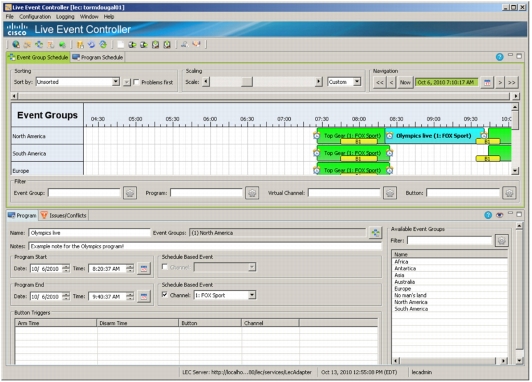Image resolution: width=532 pixels, height=382 pixels.
Task: Click clock icon at start of North America Top Gear
Action: [317, 136]
